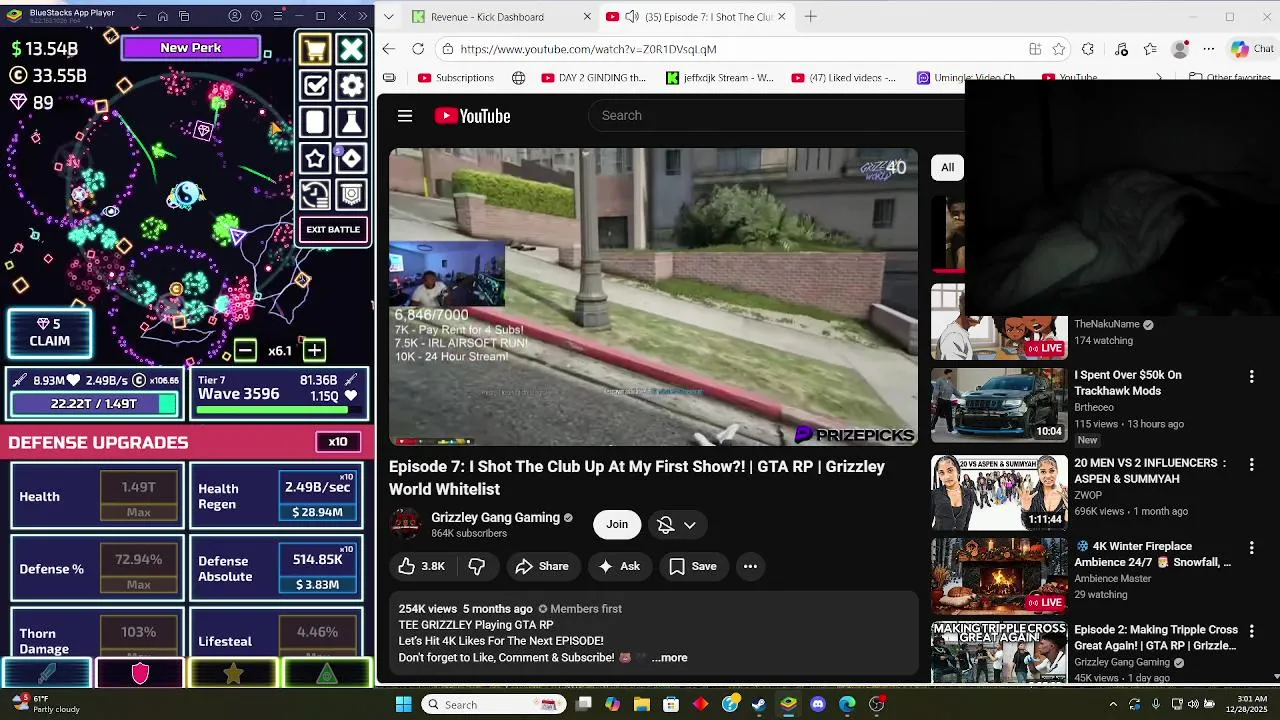Screen dimensions: 1280x720
Task: Switch to star utility upgrades tab
Action: [233, 674]
